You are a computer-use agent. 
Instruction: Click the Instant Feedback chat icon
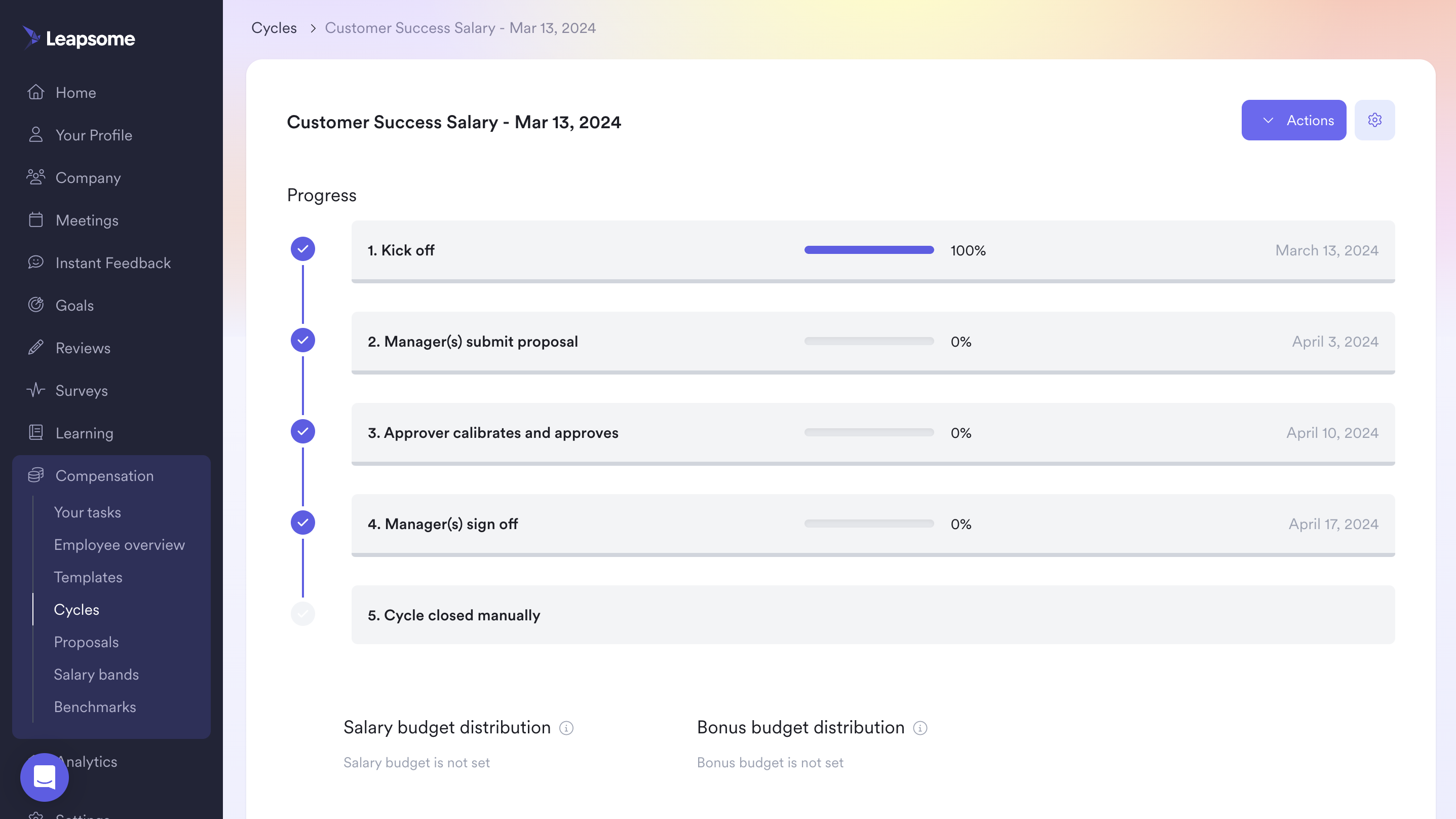point(35,262)
